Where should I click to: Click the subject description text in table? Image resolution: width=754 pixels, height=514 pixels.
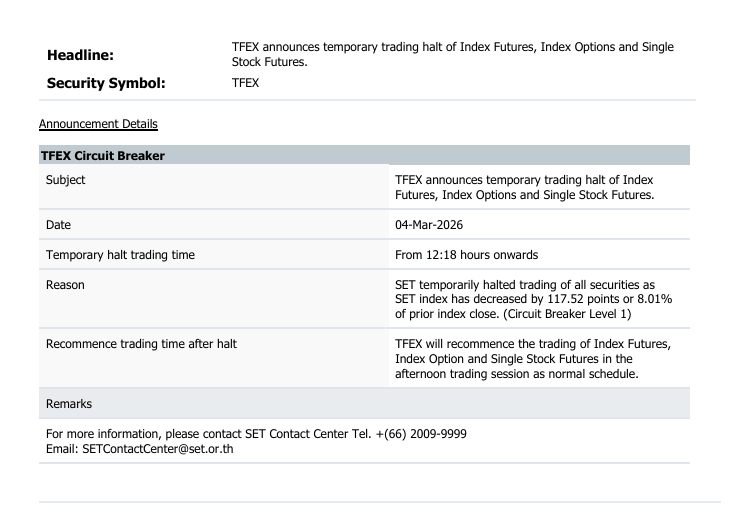(x=525, y=188)
